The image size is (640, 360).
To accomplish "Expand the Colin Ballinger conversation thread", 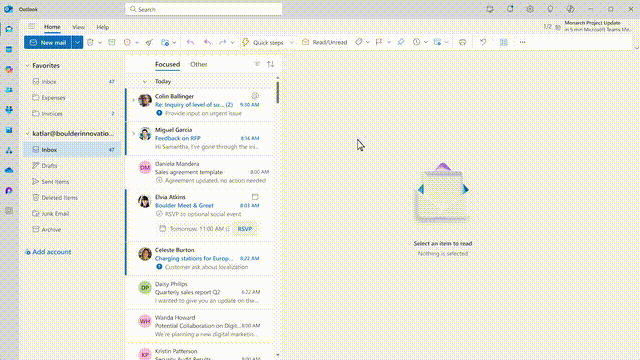I will (133, 100).
